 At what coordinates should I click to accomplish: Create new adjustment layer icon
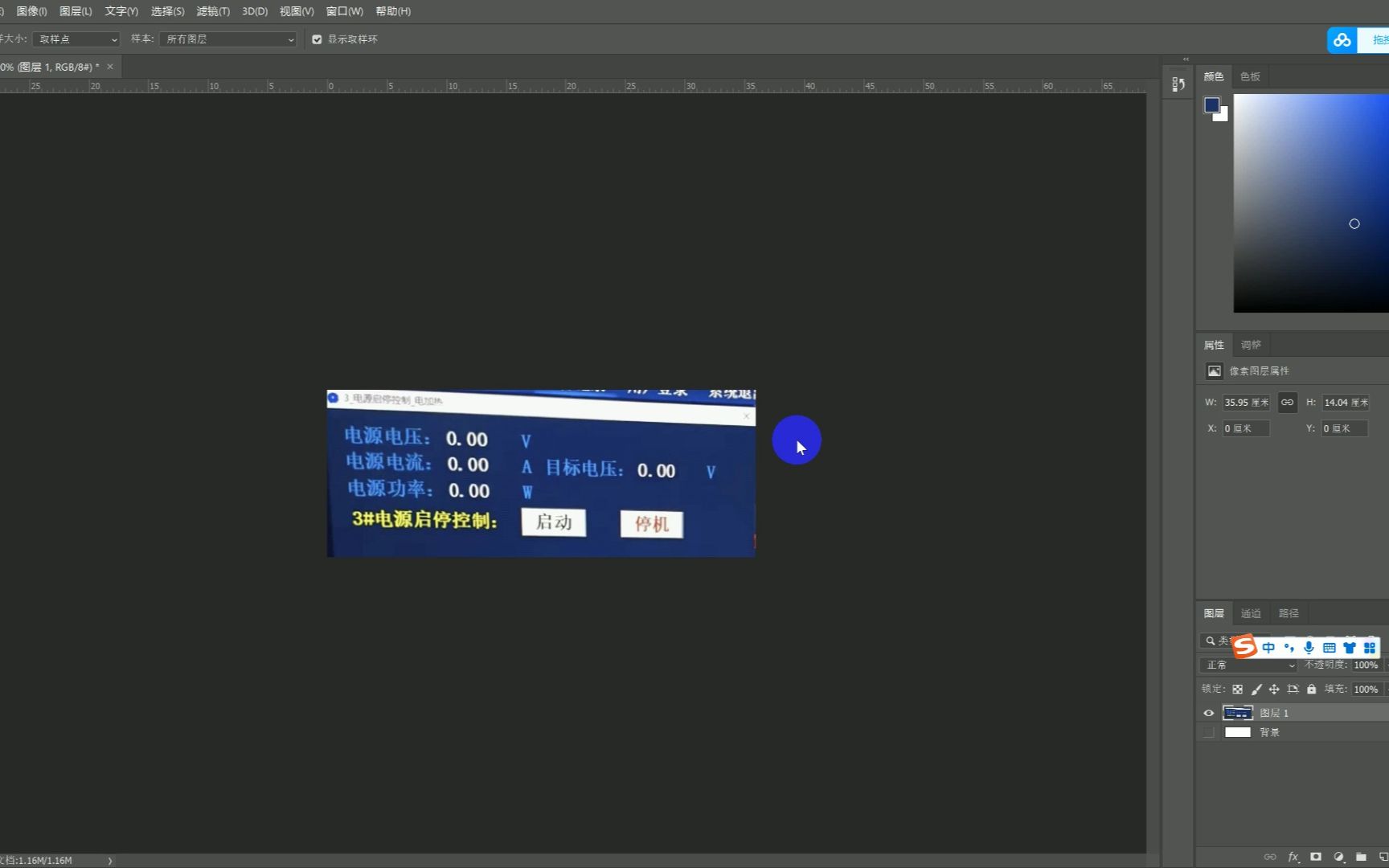[1338, 857]
